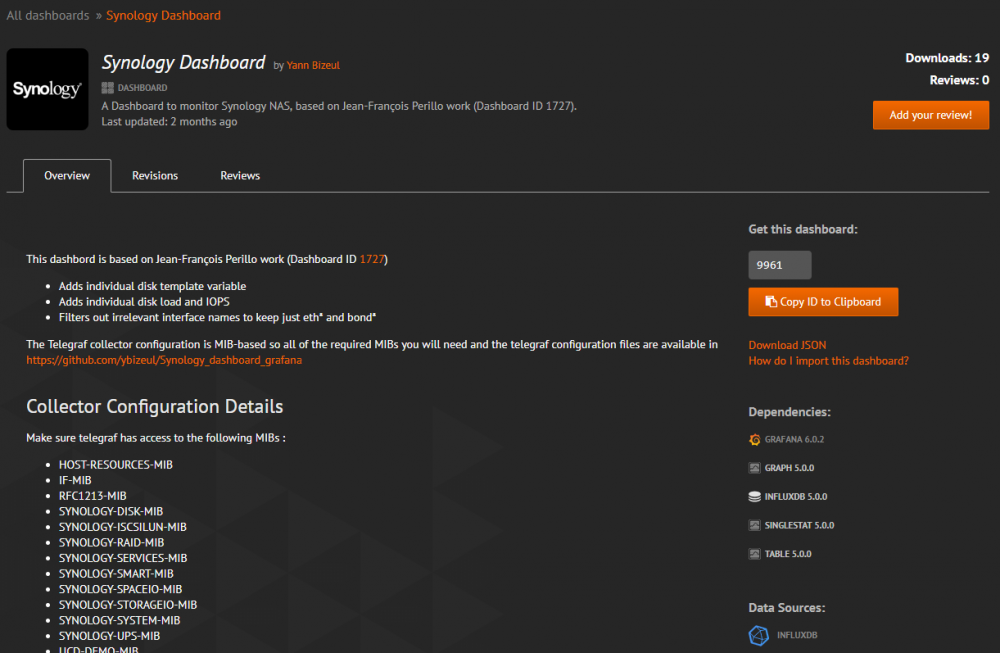Click Adds individual disk load and IOPS bullet
This screenshot has width=1000, height=653.
(x=144, y=302)
